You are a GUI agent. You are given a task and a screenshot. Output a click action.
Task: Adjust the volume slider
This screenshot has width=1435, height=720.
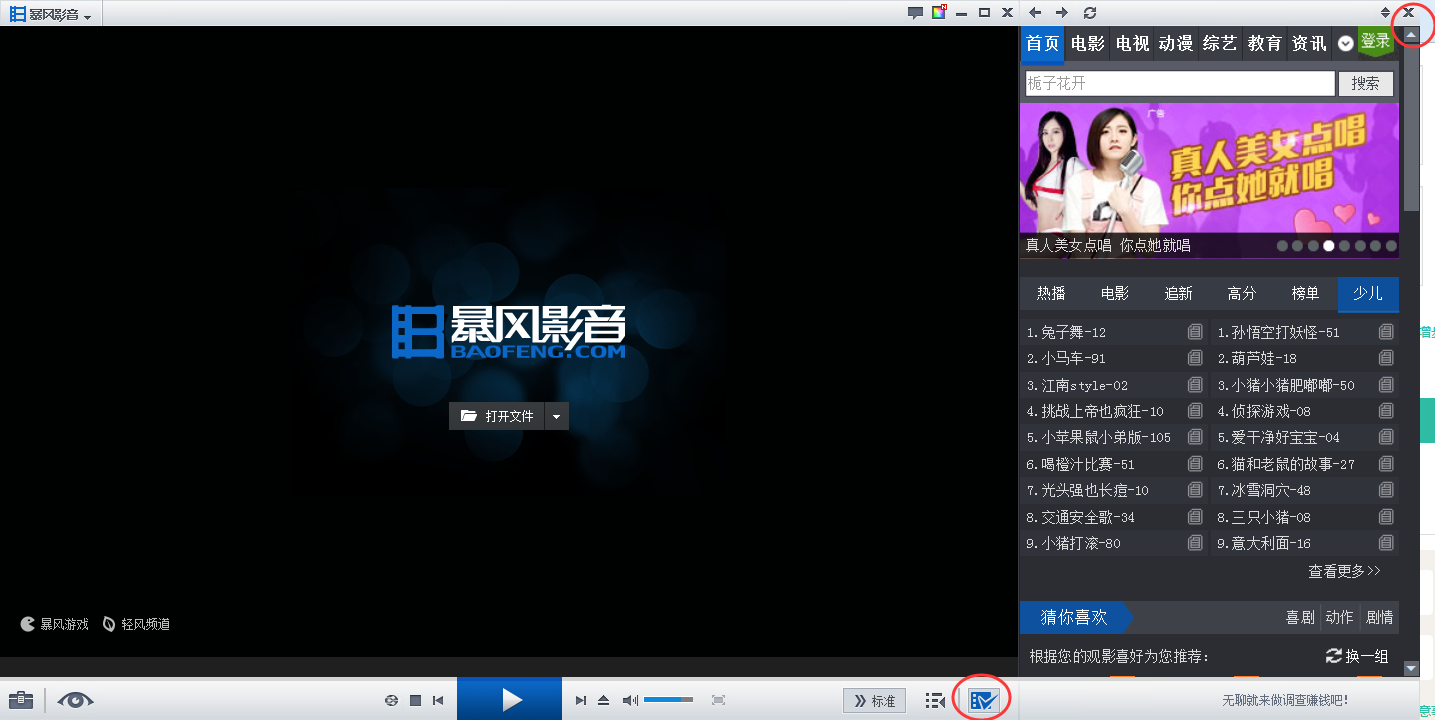[668, 701]
